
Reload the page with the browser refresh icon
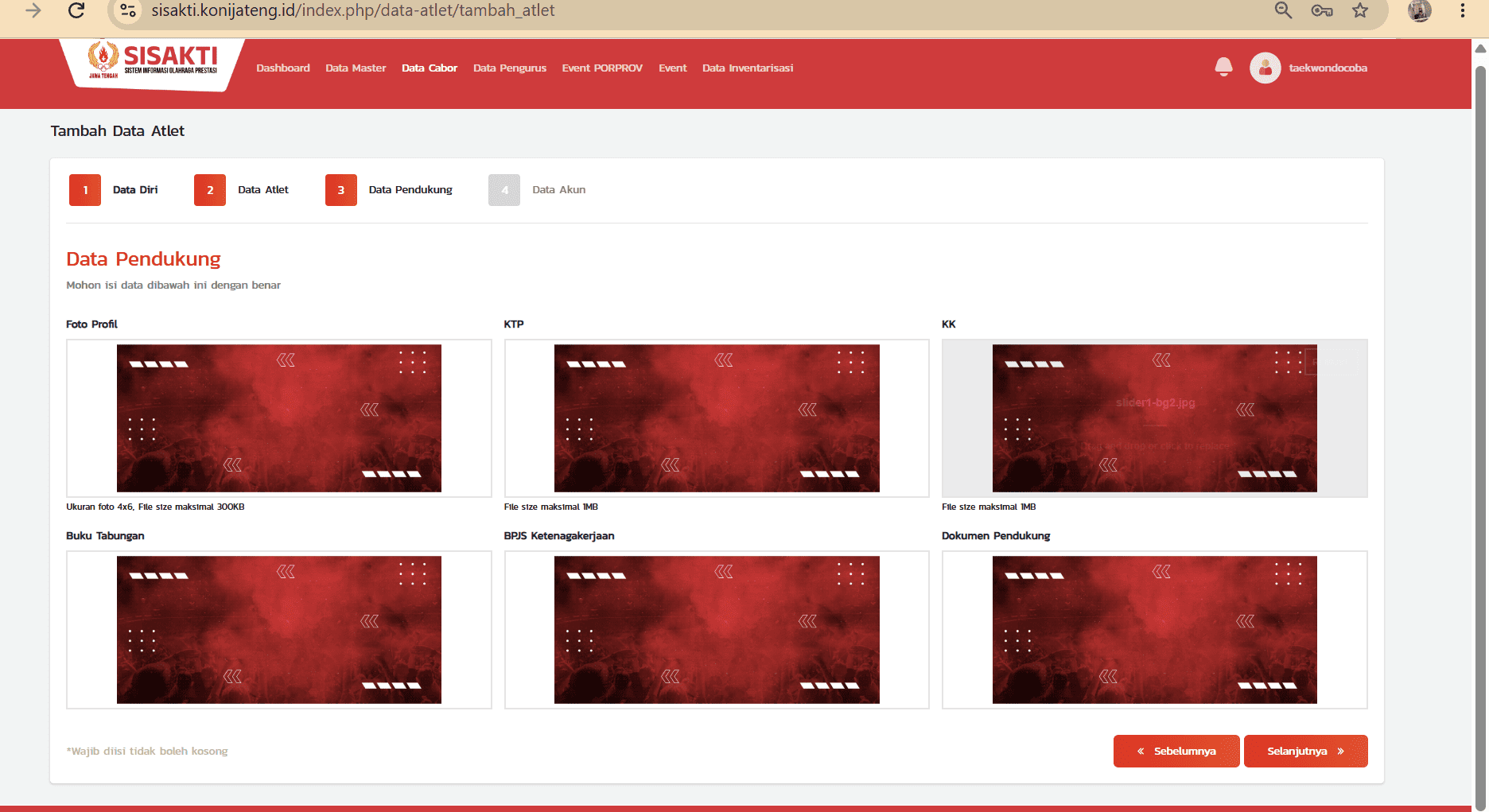click(x=76, y=10)
